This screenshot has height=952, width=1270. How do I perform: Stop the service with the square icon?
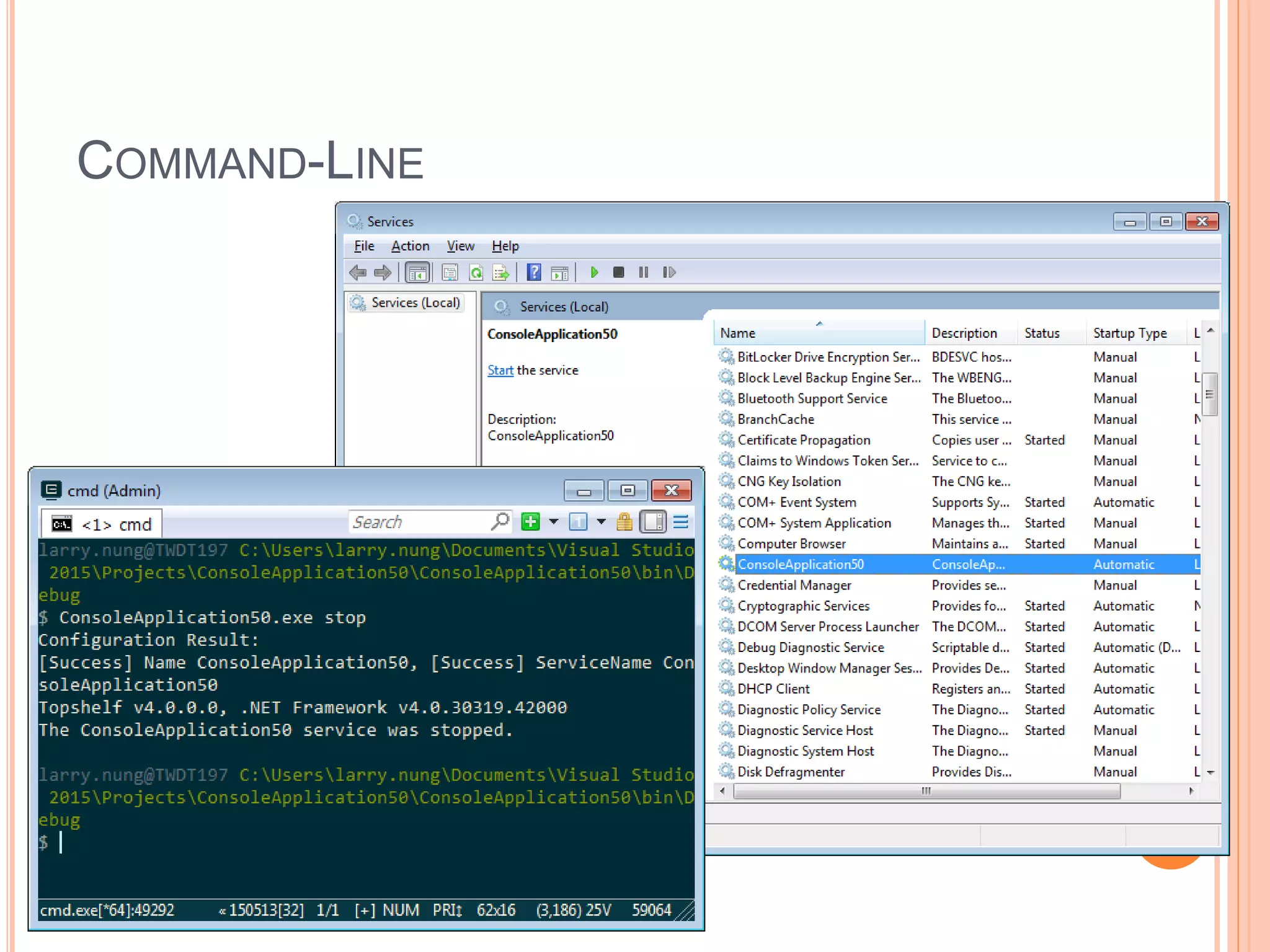point(618,272)
